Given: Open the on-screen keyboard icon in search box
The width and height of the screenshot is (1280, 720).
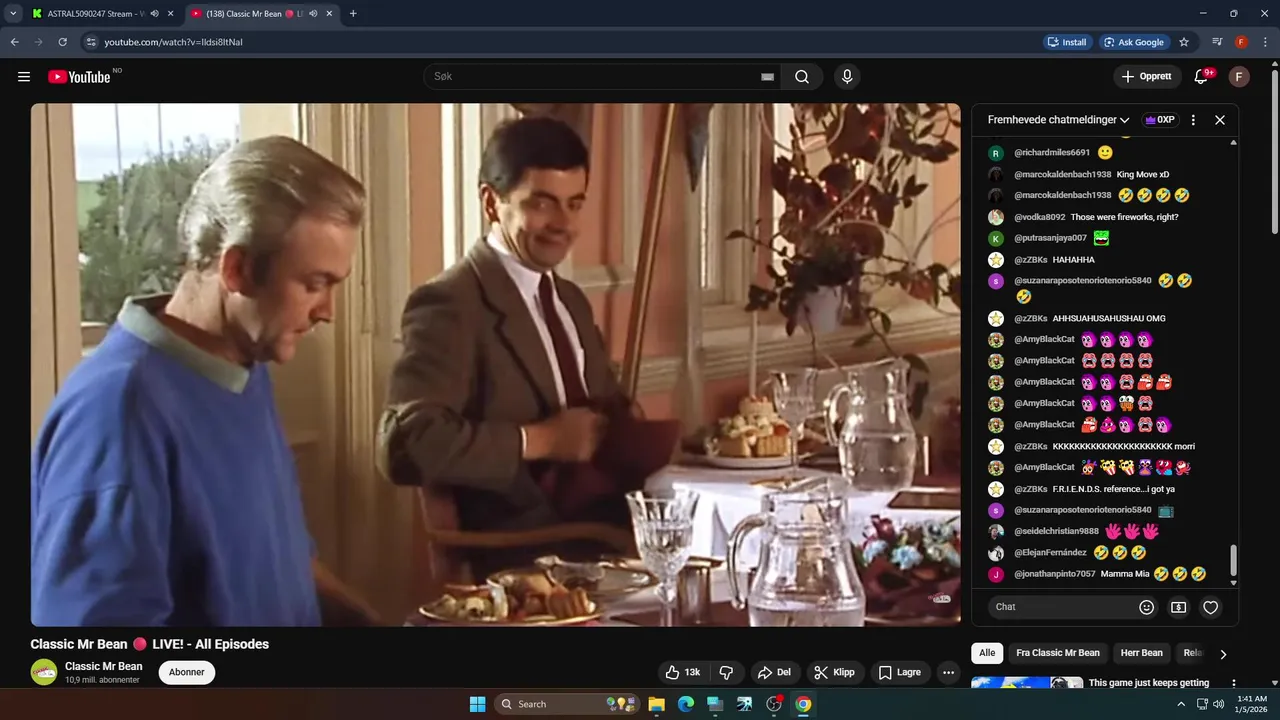Looking at the screenshot, I should (x=767, y=77).
